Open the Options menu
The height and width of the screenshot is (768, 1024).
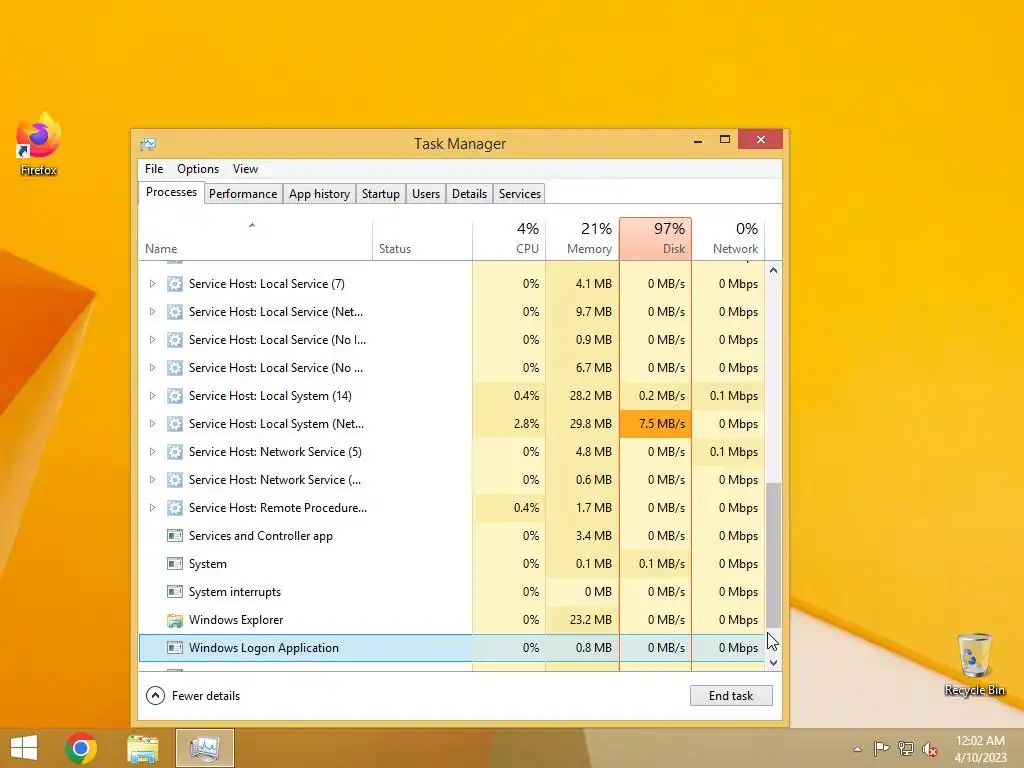pos(198,169)
